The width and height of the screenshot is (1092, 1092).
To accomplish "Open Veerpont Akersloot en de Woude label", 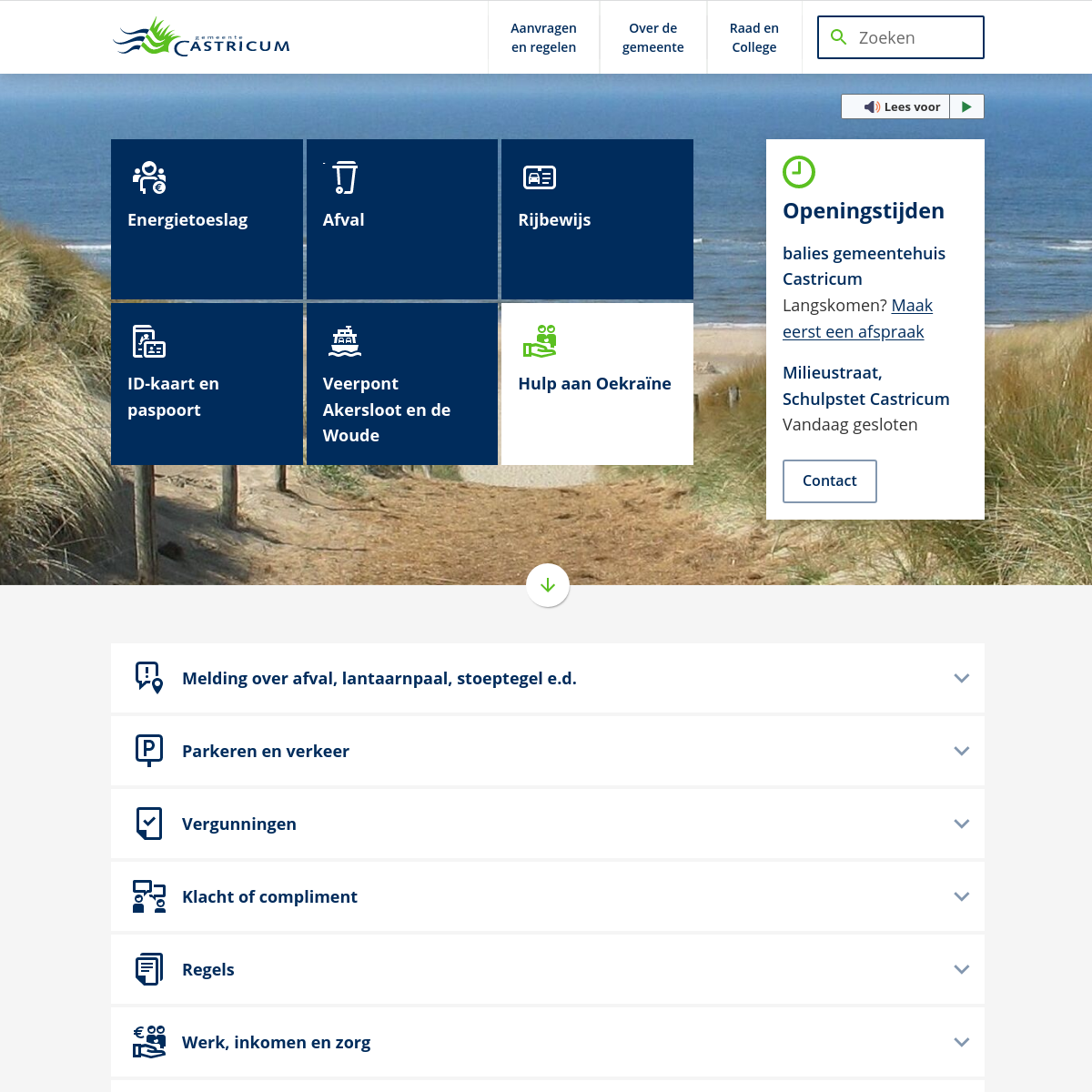I will tap(387, 409).
